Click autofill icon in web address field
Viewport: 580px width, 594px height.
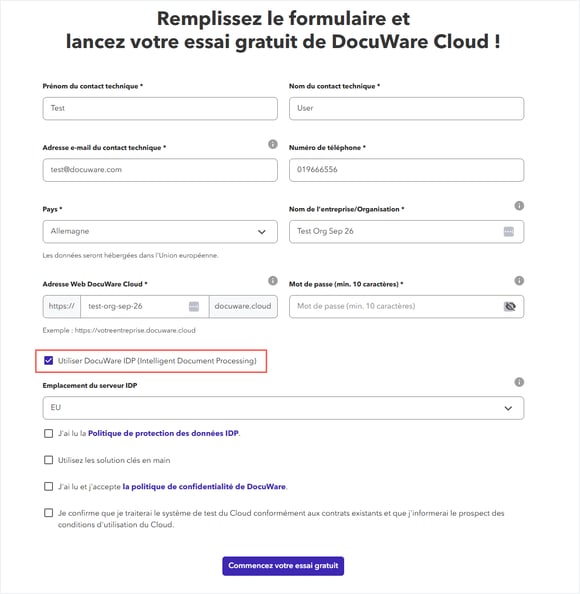[x=194, y=306]
